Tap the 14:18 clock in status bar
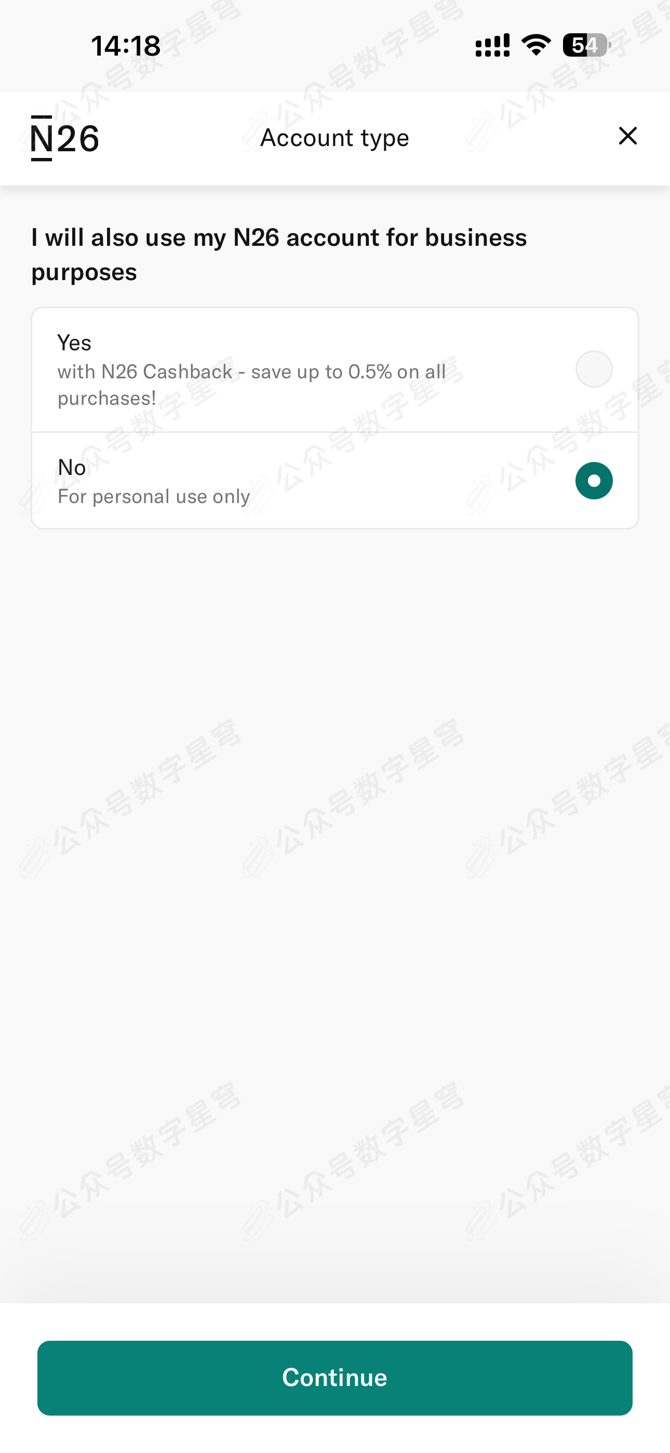 click(x=126, y=46)
